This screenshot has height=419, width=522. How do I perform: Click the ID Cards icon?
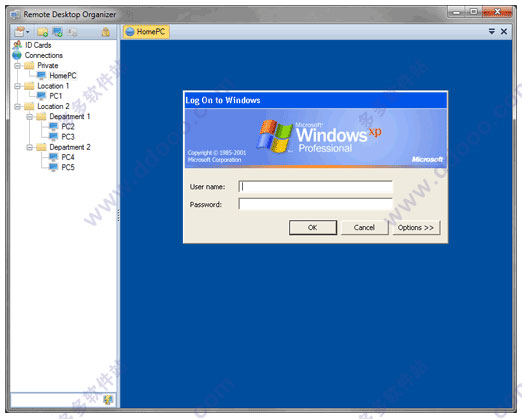pos(17,45)
